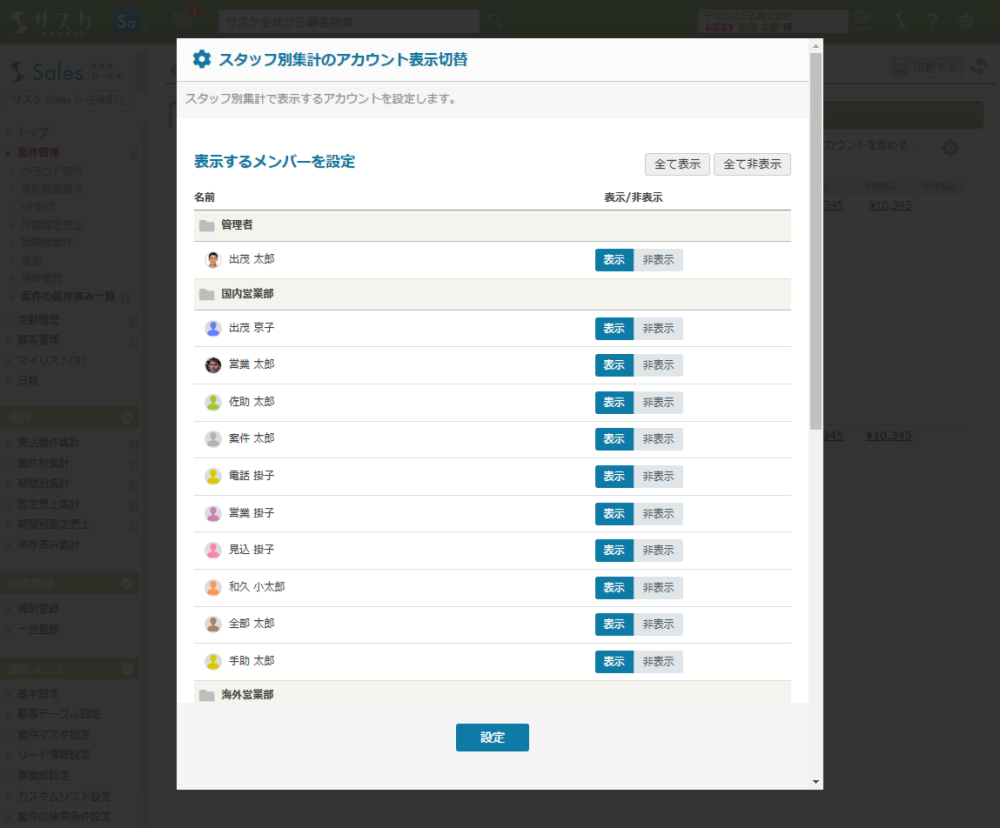Set 電話 掛子 to 非表示

658,477
